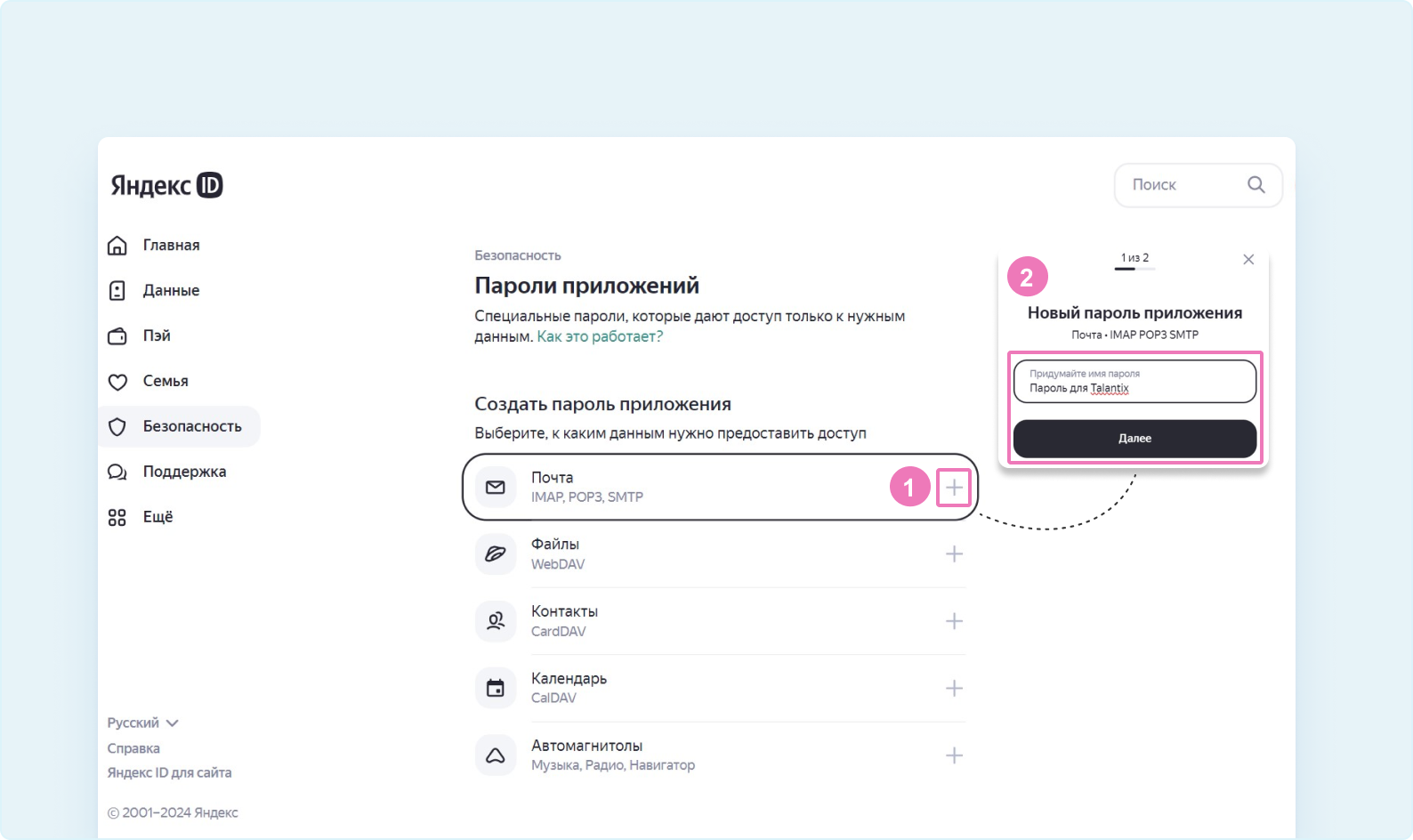Click the Календарь row title
Screen dimensions: 1413x840
pyautogui.click(x=569, y=679)
